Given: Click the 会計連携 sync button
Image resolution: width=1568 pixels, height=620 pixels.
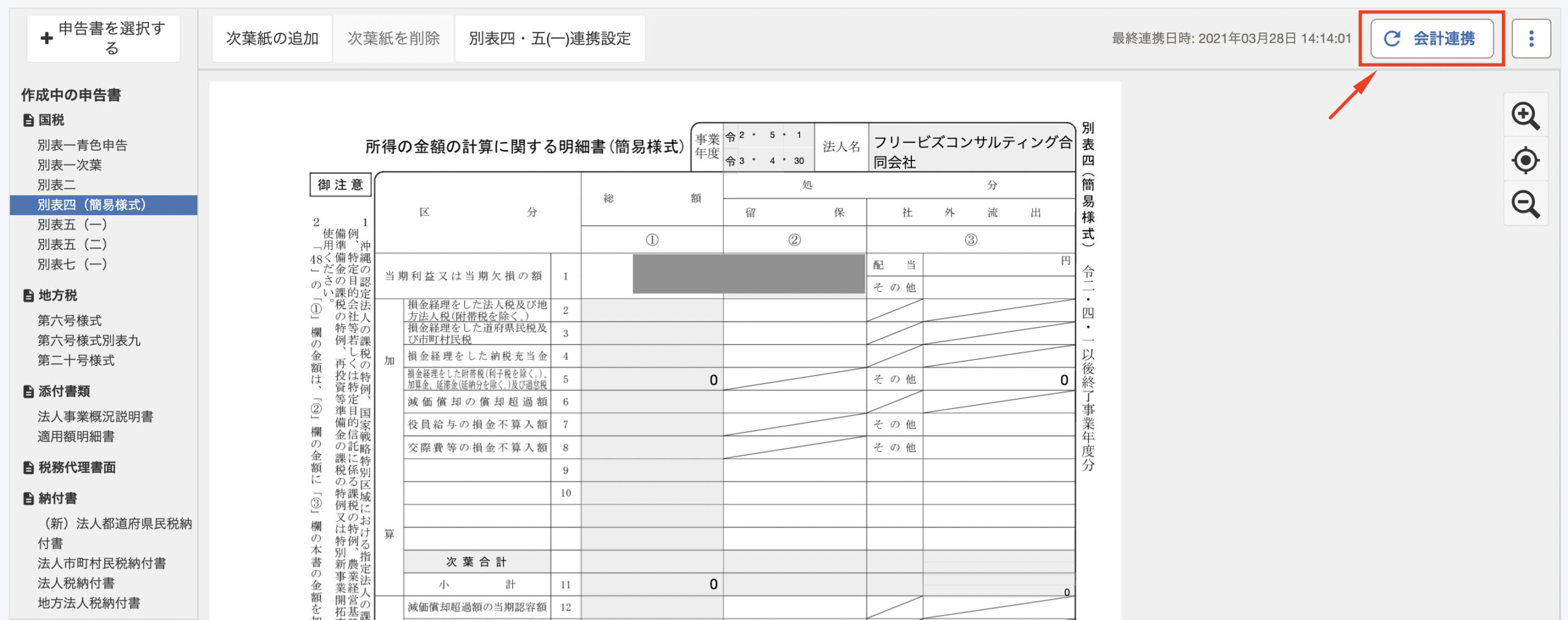Looking at the screenshot, I should point(1431,39).
